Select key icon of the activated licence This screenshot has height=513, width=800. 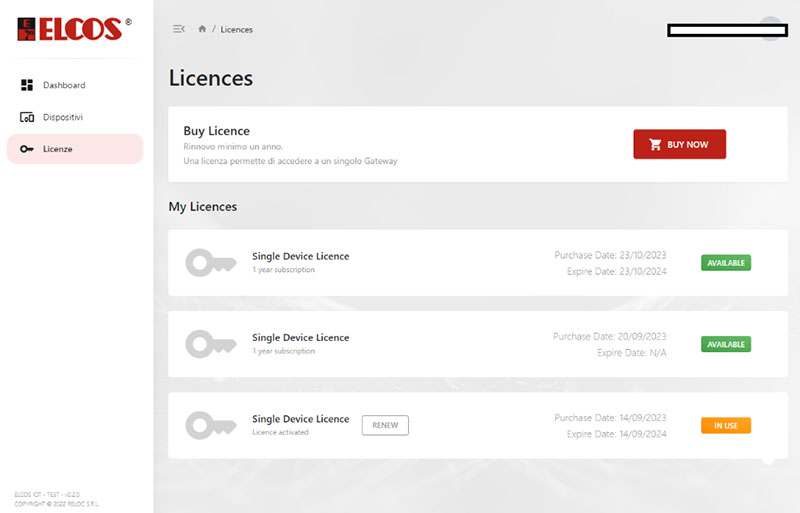point(211,425)
